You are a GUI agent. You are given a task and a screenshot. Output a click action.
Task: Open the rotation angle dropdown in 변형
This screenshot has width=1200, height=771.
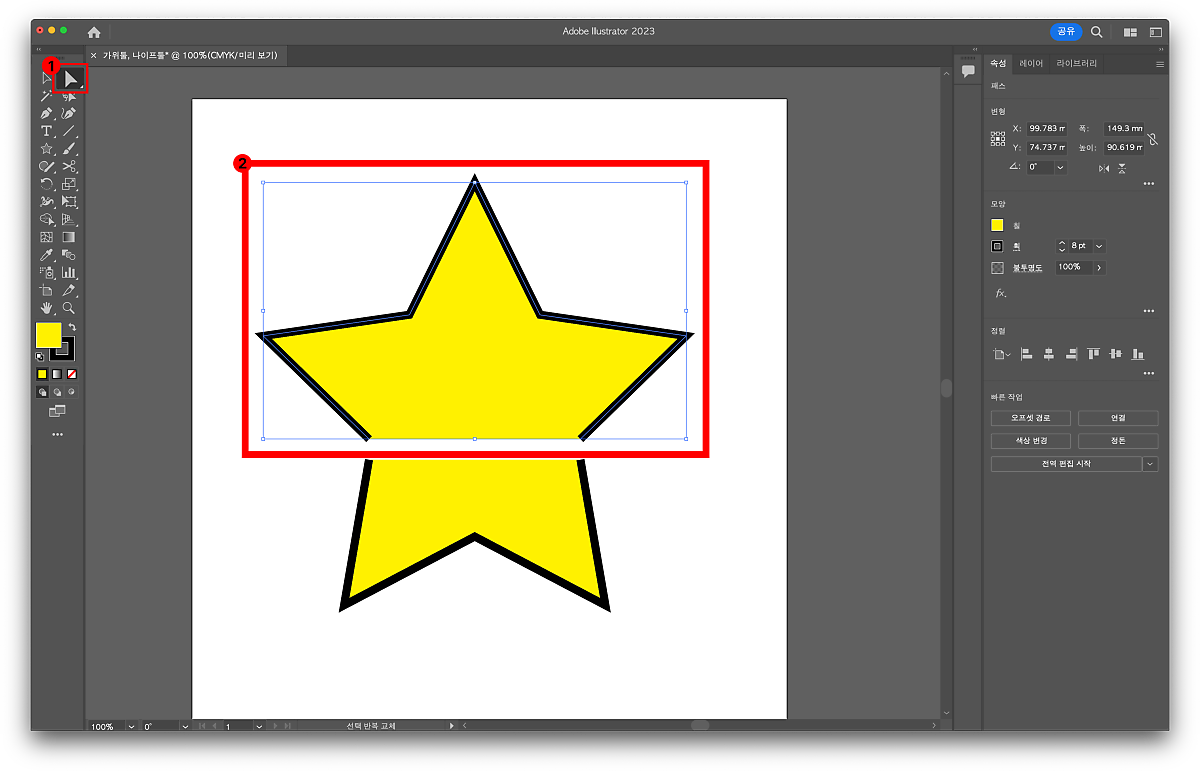[x=1060, y=167]
